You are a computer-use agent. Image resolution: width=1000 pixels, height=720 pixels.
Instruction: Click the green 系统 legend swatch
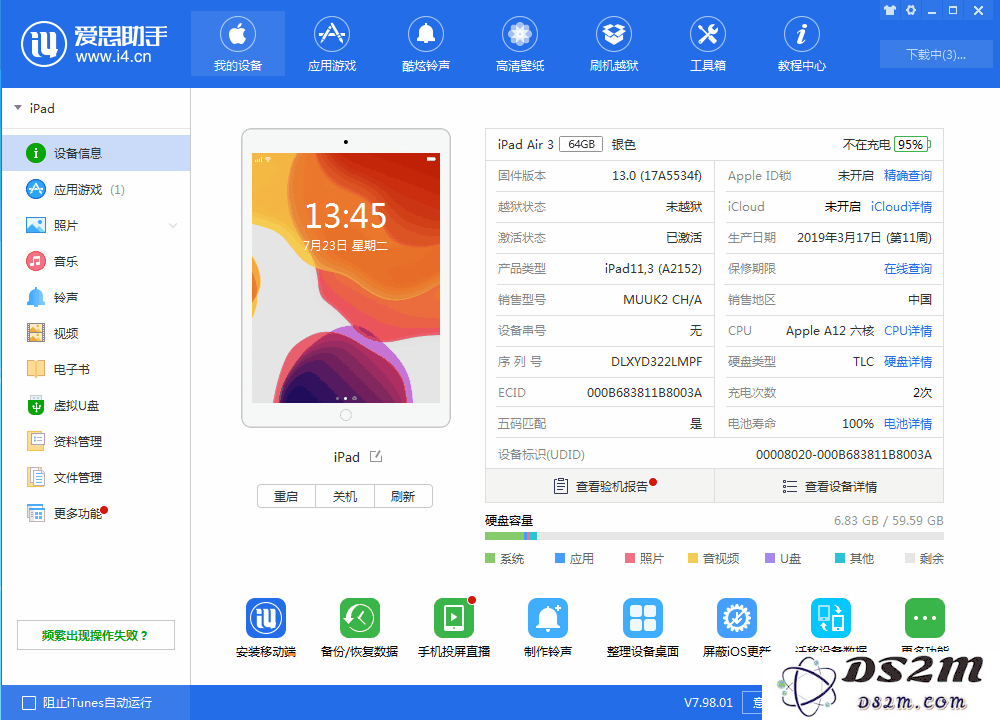[x=490, y=558]
